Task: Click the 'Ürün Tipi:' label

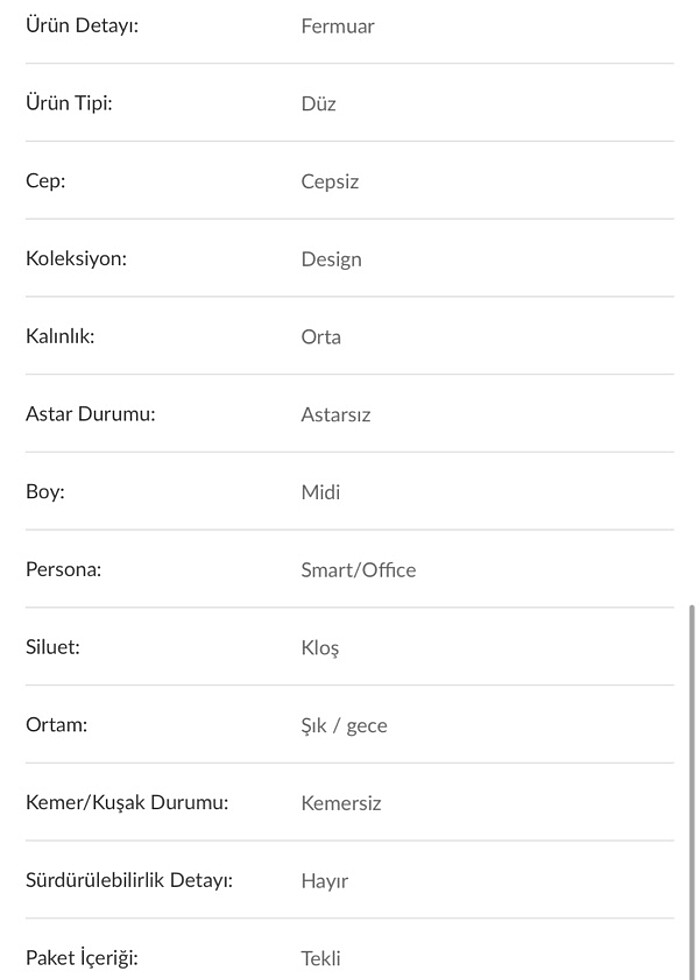Action: 69,103
